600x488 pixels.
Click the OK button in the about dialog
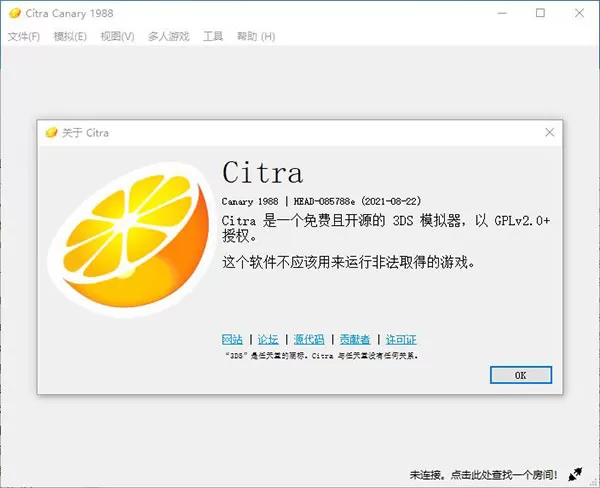[x=521, y=375]
